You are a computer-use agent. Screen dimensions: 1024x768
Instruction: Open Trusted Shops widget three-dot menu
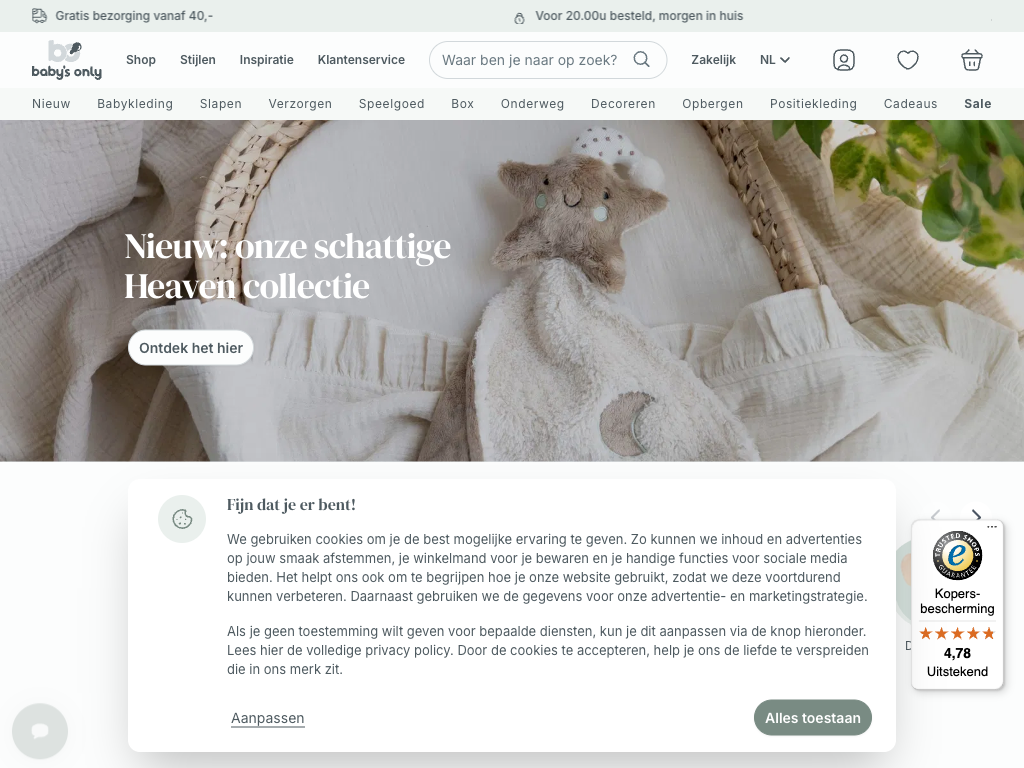(992, 526)
